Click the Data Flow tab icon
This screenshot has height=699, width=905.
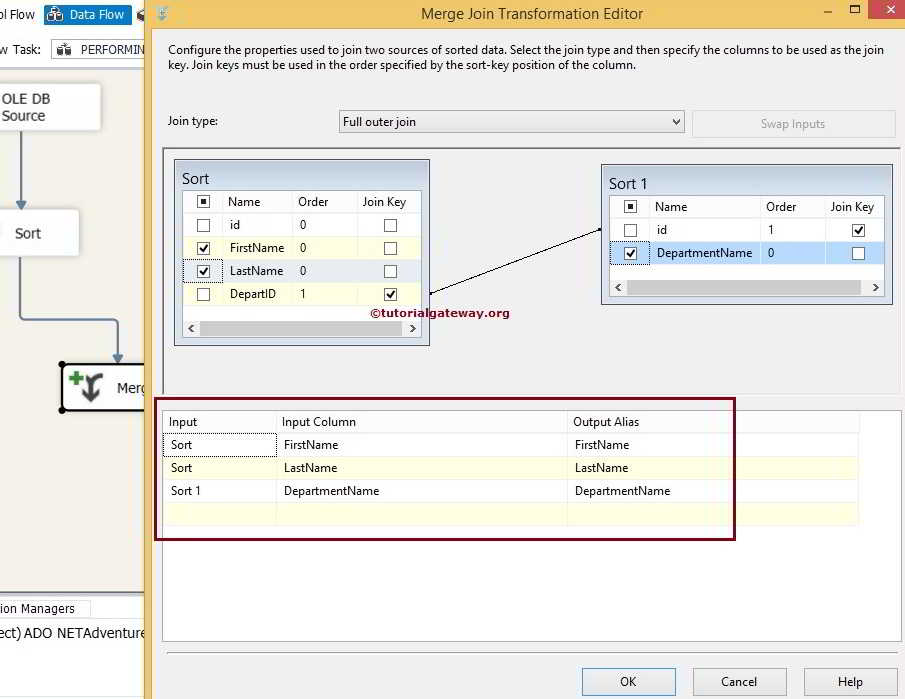pyautogui.click(x=54, y=14)
